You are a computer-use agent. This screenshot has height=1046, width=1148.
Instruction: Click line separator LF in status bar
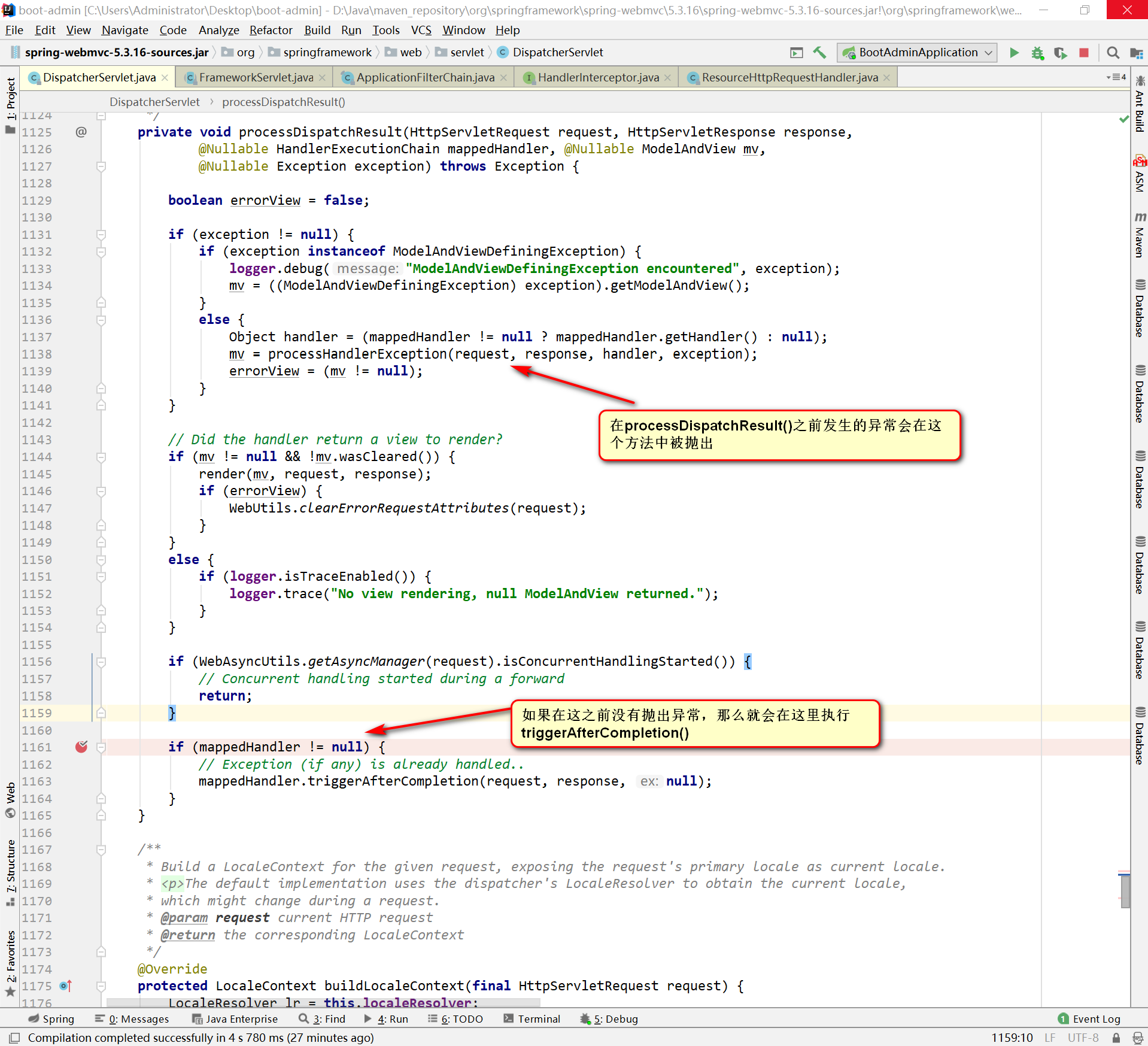(1050, 1038)
